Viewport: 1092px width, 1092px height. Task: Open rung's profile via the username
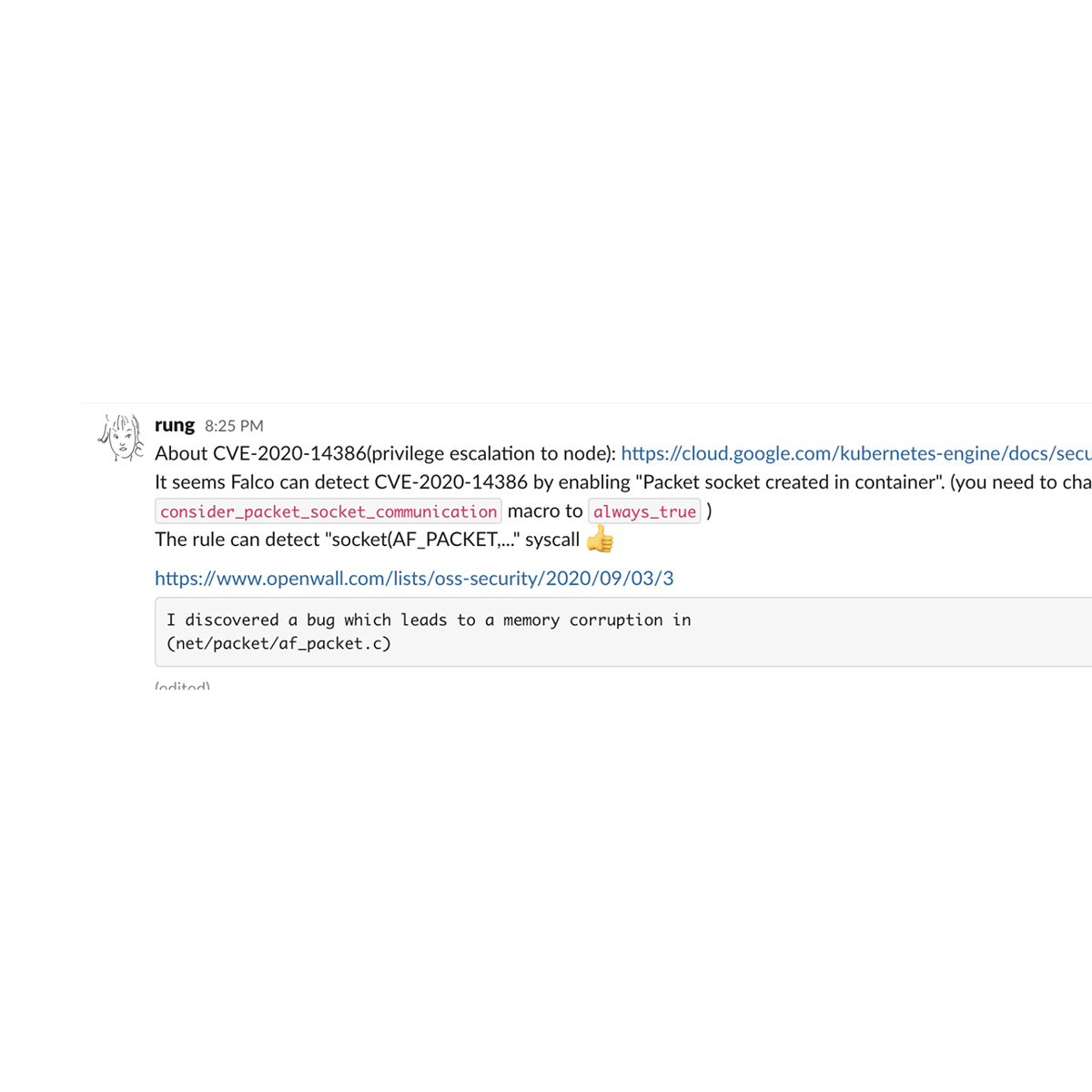point(175,425)
